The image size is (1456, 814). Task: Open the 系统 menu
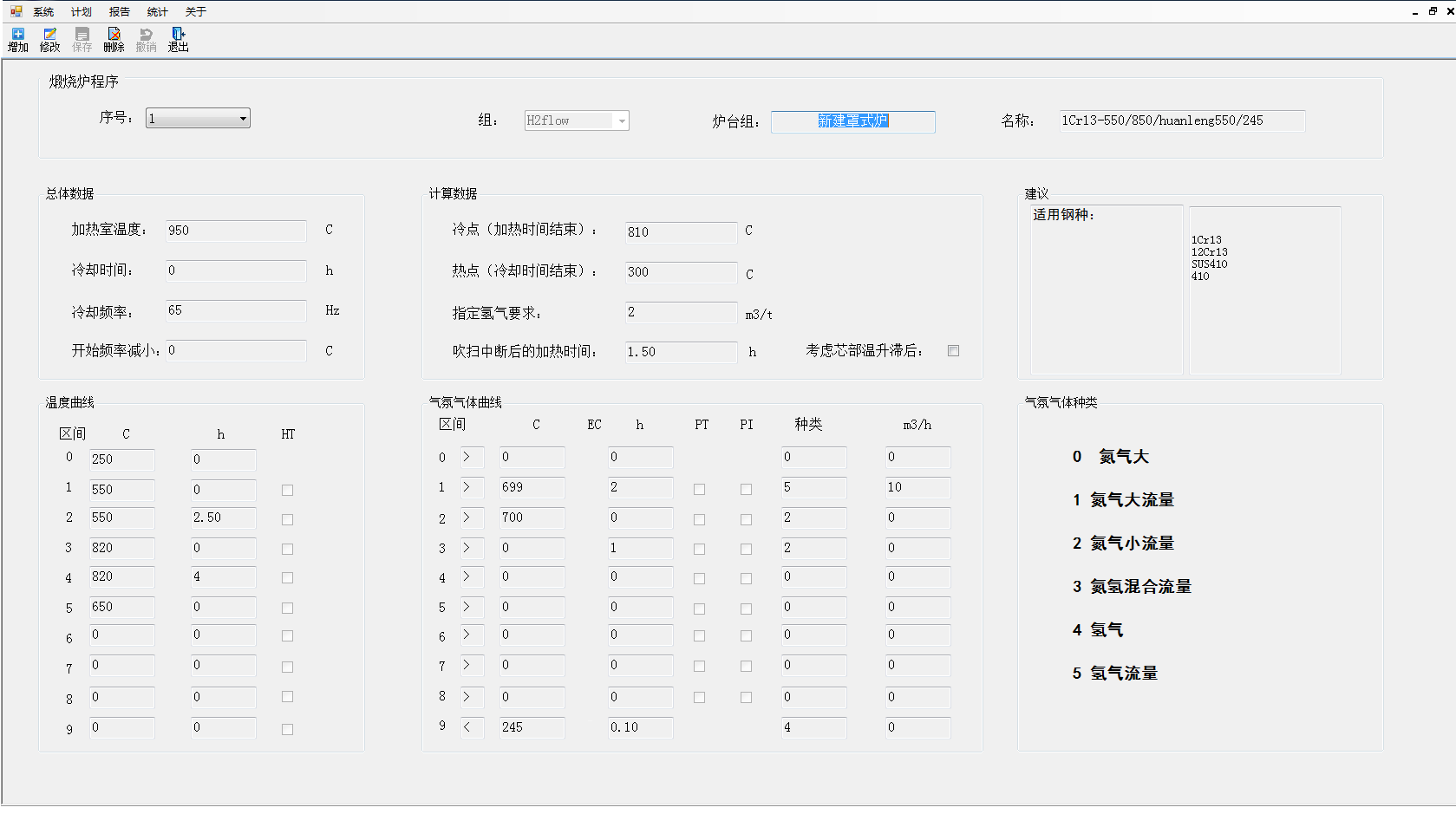tap(43, 12)
